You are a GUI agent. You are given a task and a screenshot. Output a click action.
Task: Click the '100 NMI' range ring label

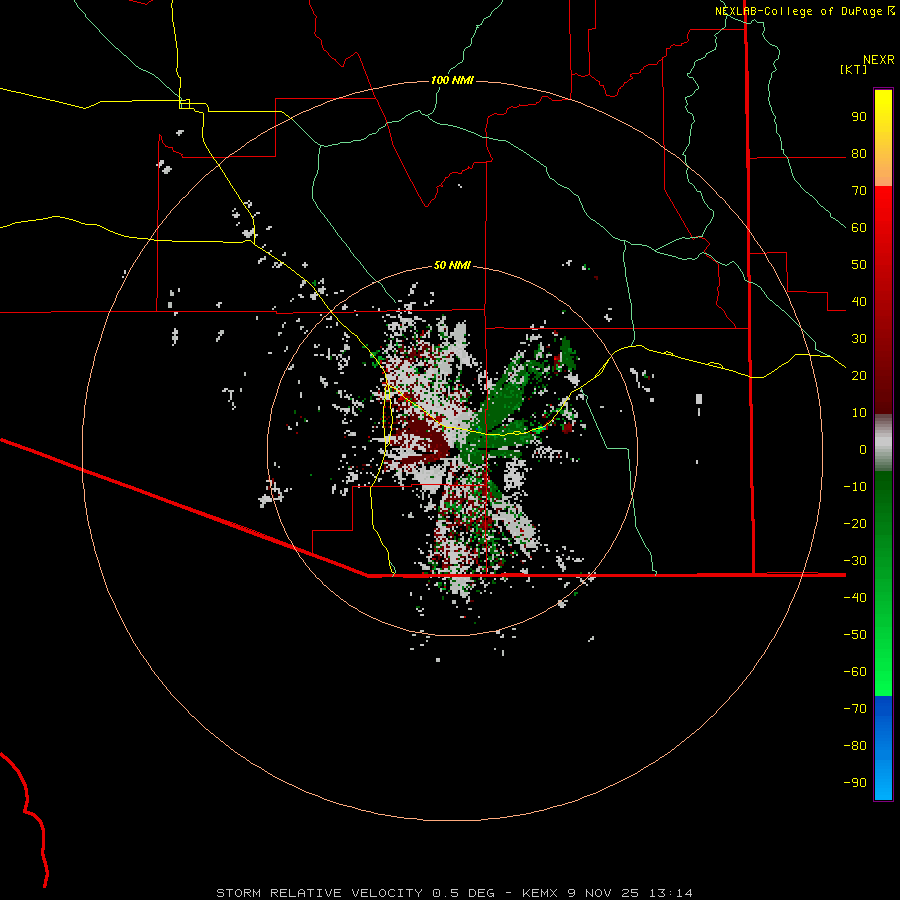[x=452, y=80]
